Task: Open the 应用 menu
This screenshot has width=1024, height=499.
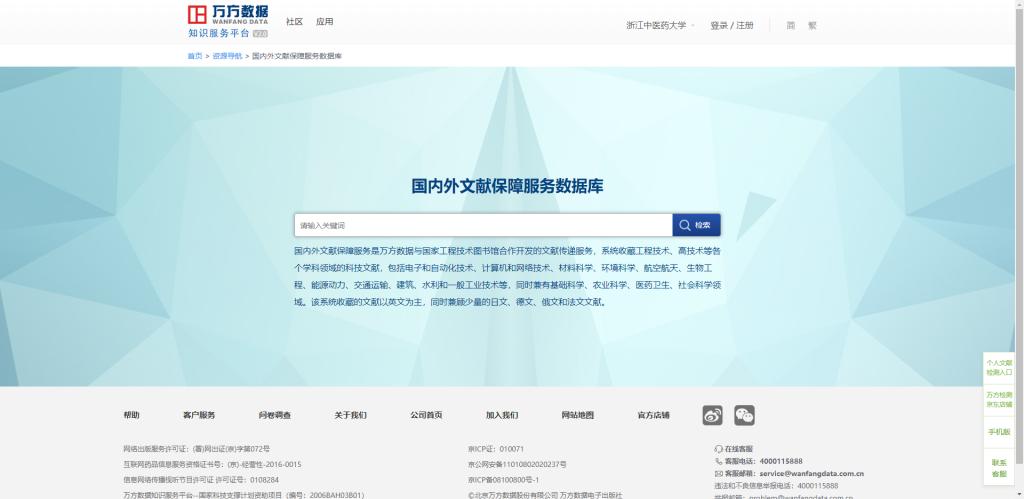Action: 325,22
